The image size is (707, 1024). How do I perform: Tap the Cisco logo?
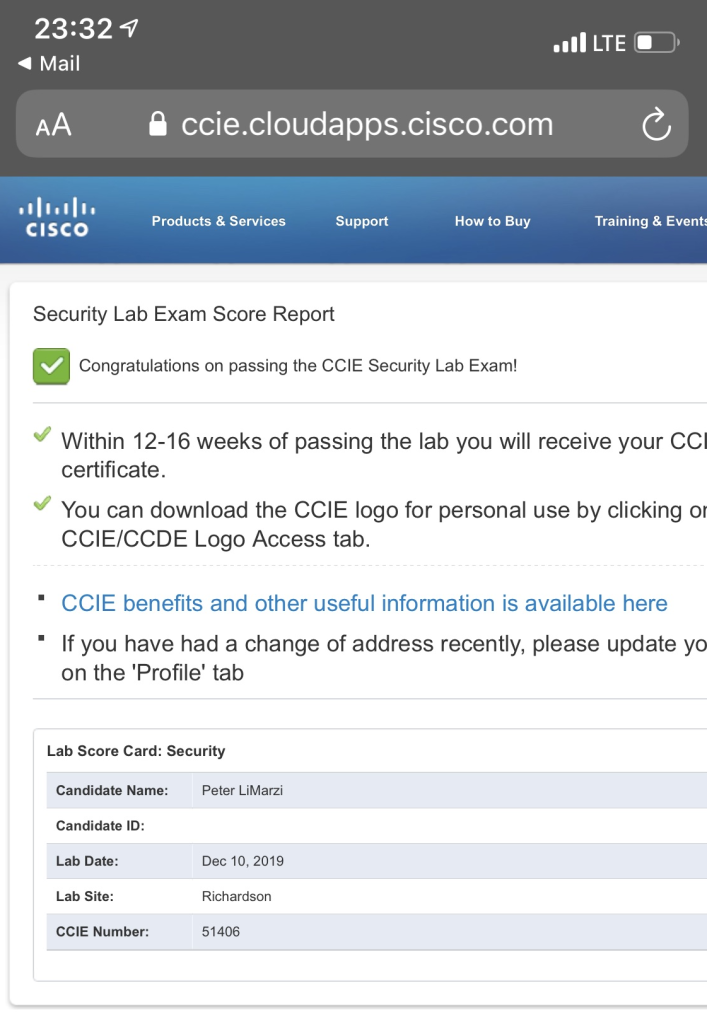pyautogui.click(x=57, y=216)
